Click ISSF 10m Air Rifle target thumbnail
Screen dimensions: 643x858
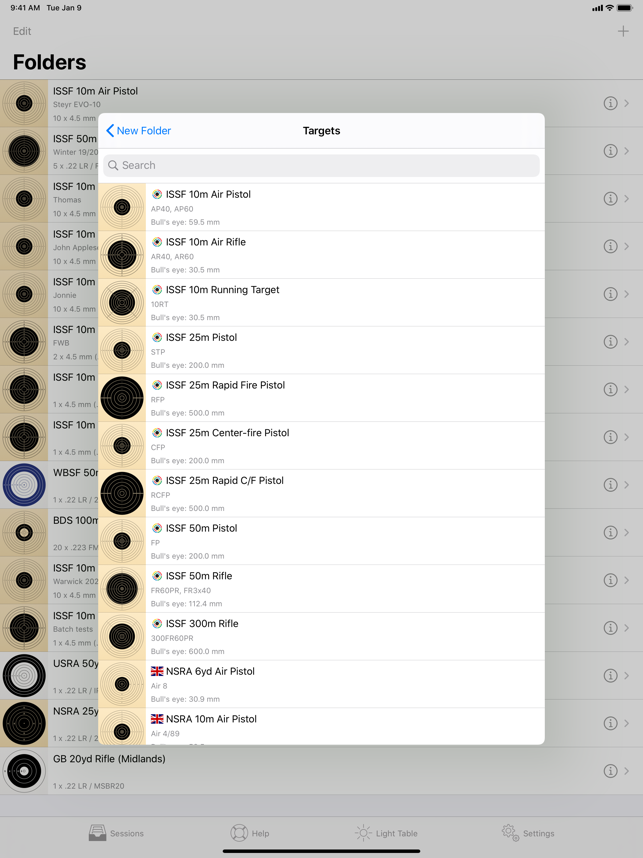coord(122,255)
